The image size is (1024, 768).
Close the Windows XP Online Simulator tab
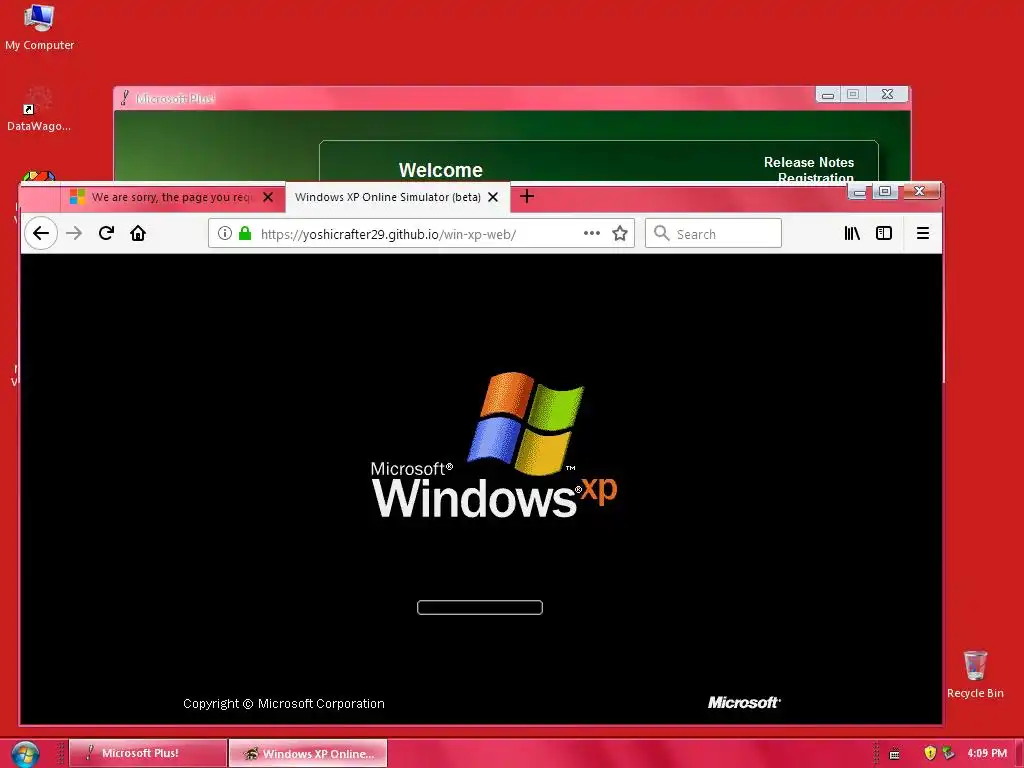click(493, 197)
